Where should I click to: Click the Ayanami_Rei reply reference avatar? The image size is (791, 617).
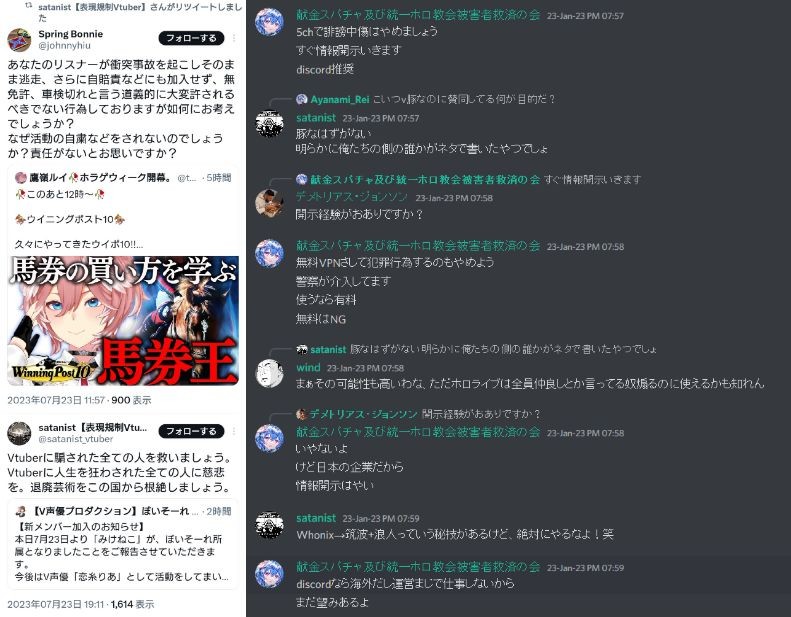(x=302, y=99)
